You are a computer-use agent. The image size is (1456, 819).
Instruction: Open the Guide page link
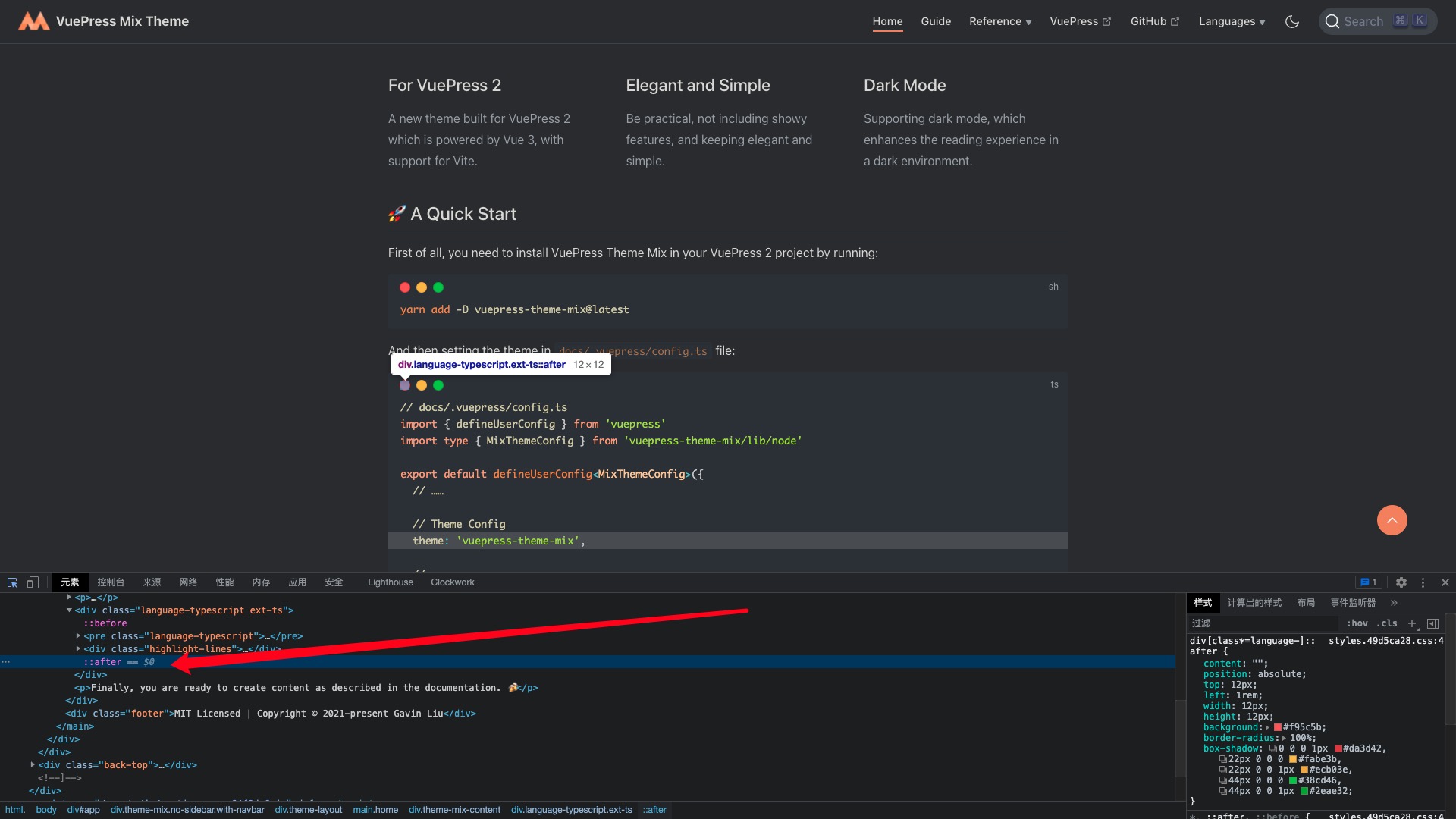coord(935,21)
